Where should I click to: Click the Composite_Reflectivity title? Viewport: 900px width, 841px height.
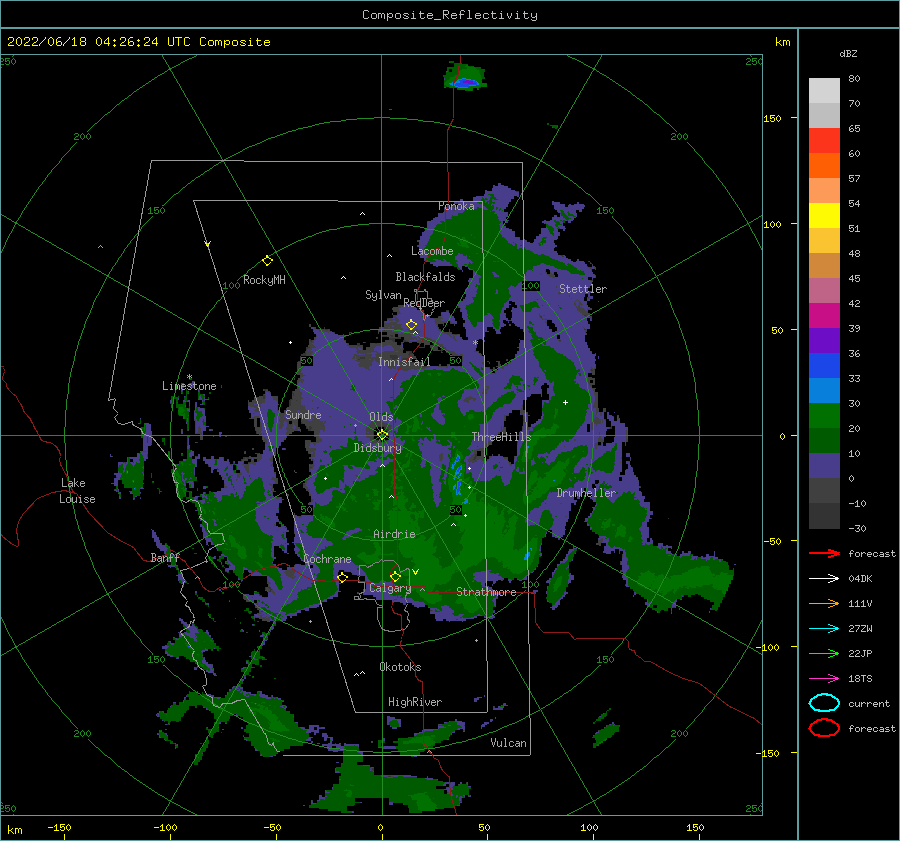click(449, 15)
